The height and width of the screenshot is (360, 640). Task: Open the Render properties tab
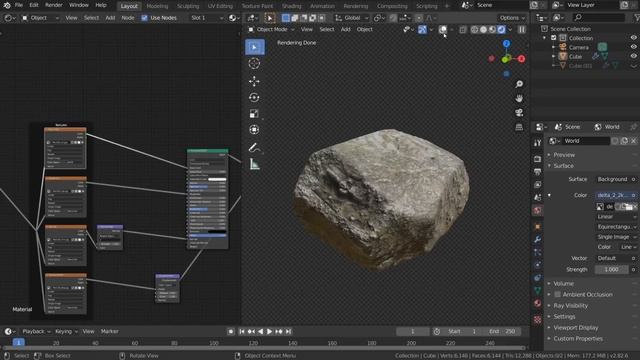coord(538,159)
